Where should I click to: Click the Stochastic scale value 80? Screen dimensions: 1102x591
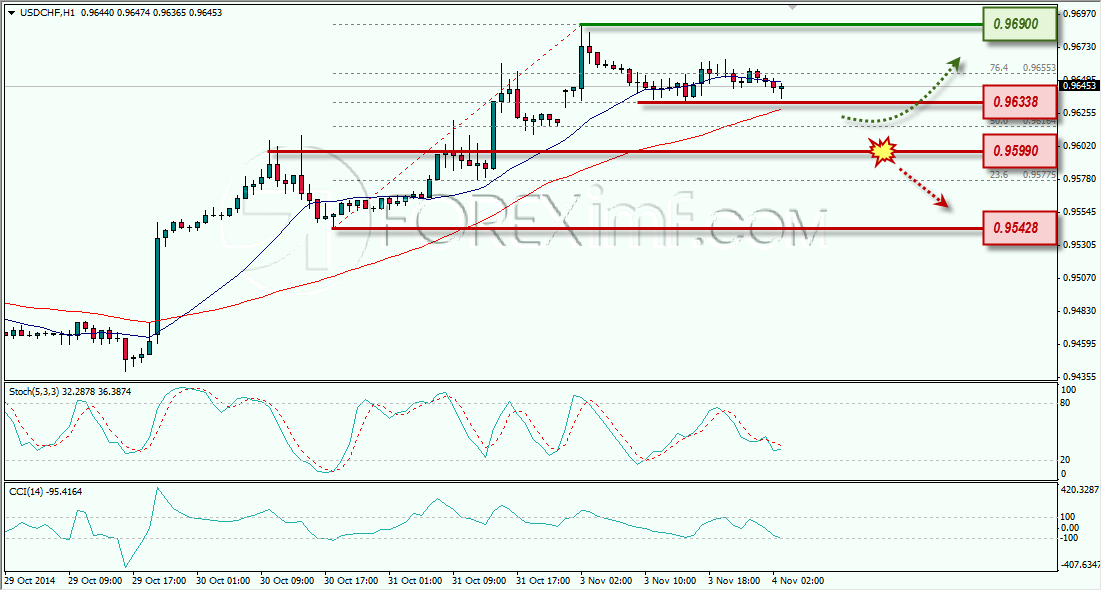tap(1065, 403)
